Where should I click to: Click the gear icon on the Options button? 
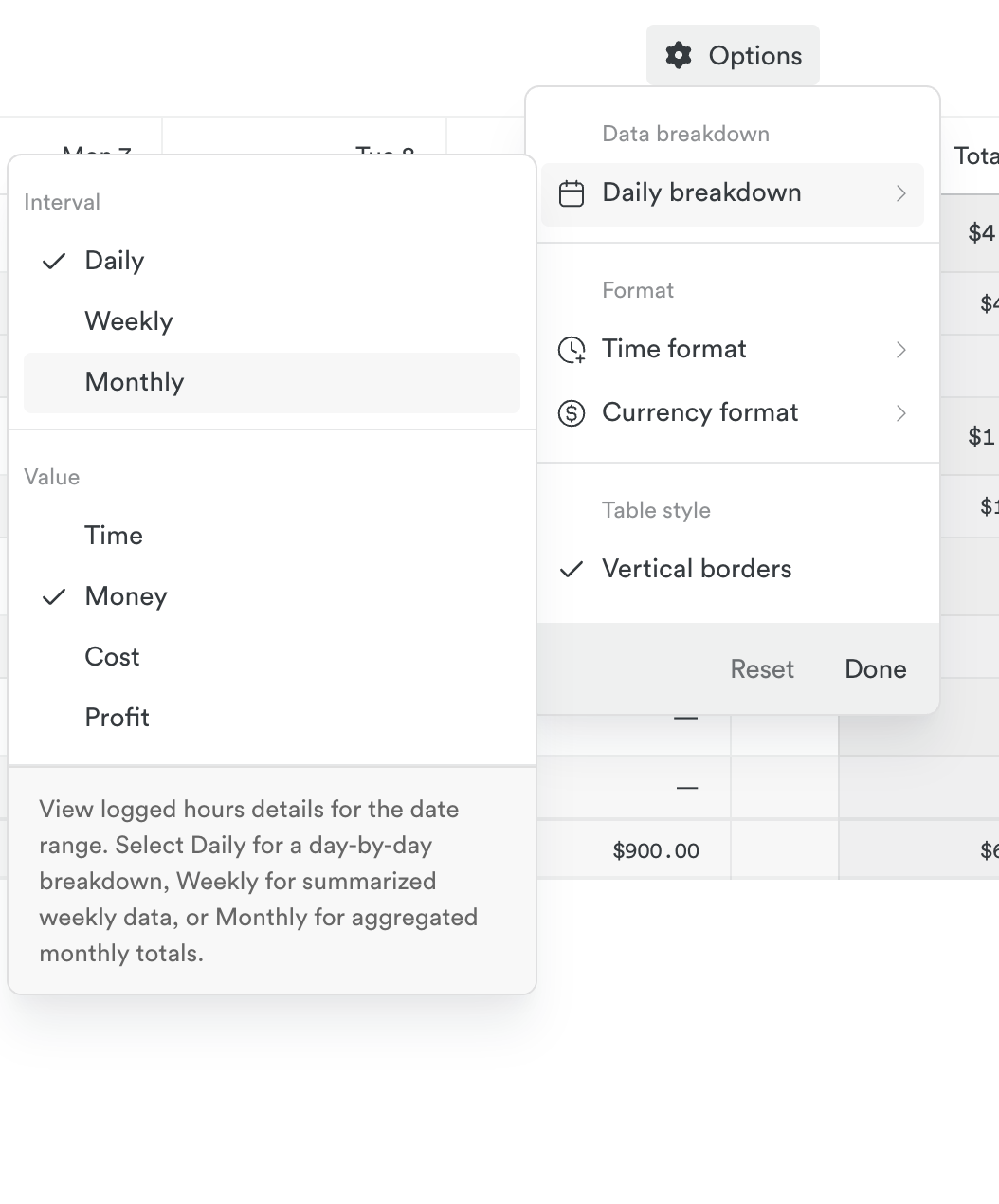pos(679,55)
